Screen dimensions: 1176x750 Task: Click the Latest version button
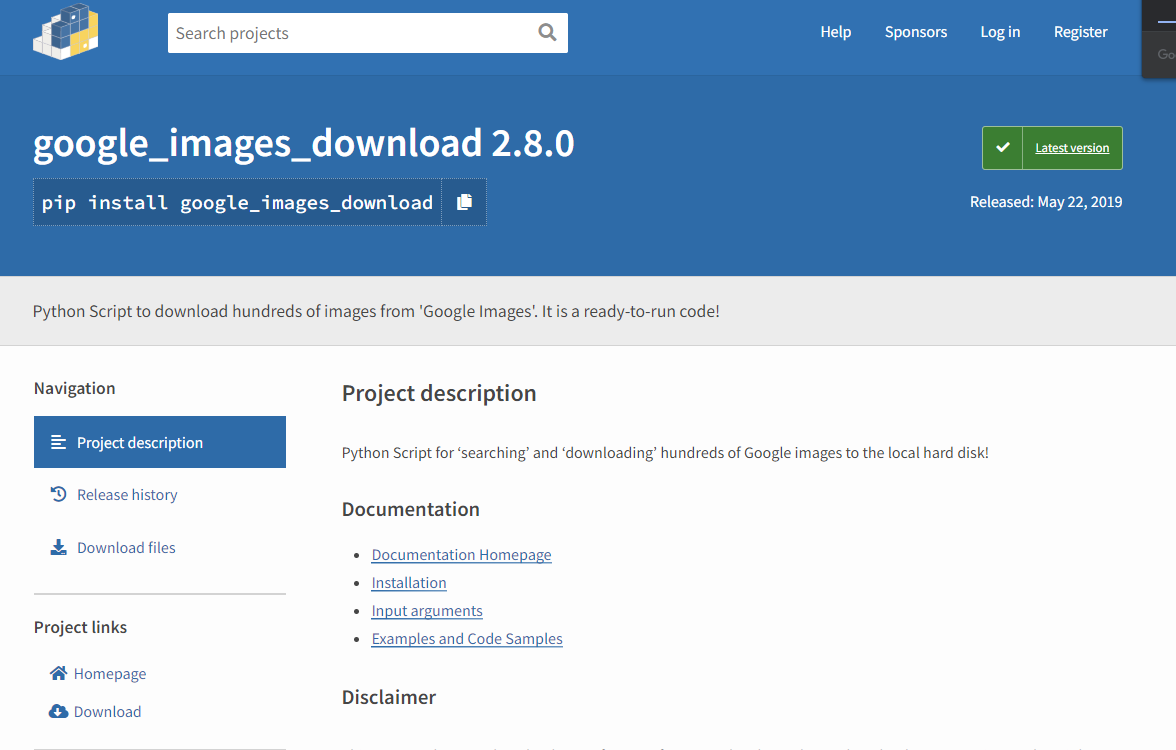(x=1052, y=148)
